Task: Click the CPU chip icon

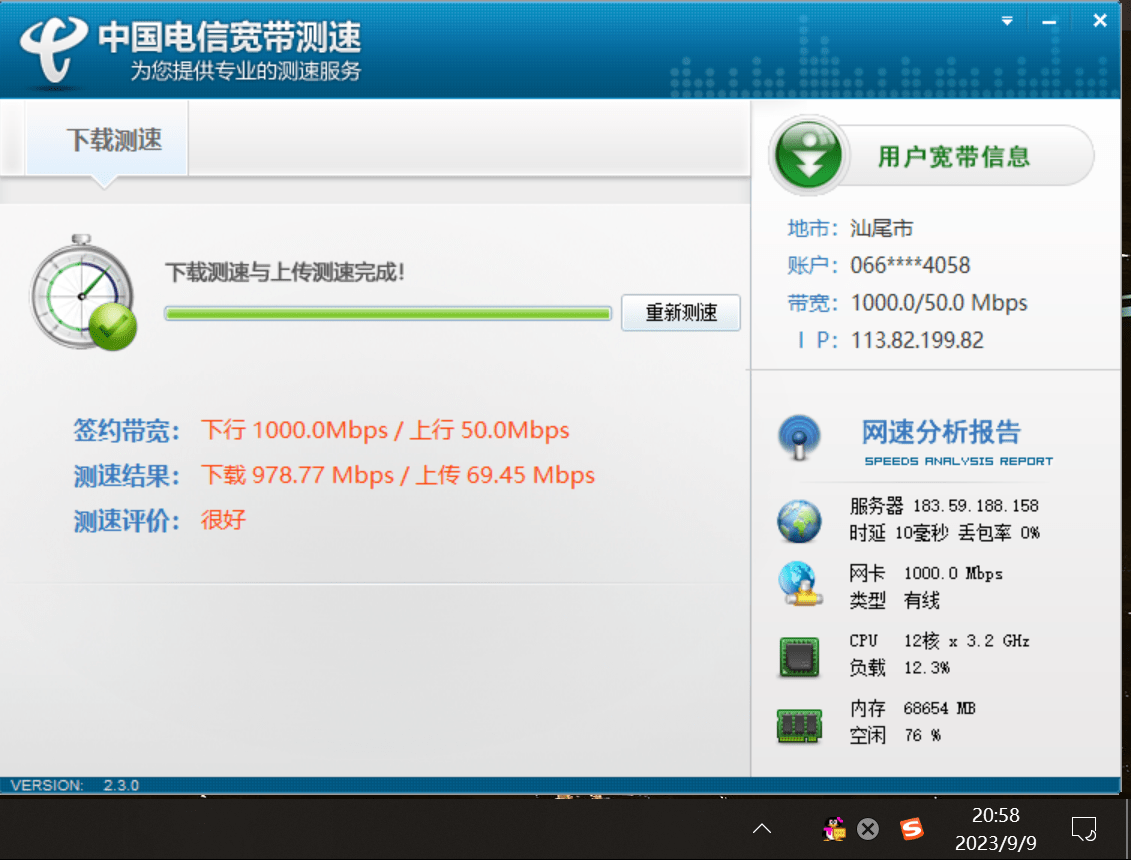Action: coord(799,657)
